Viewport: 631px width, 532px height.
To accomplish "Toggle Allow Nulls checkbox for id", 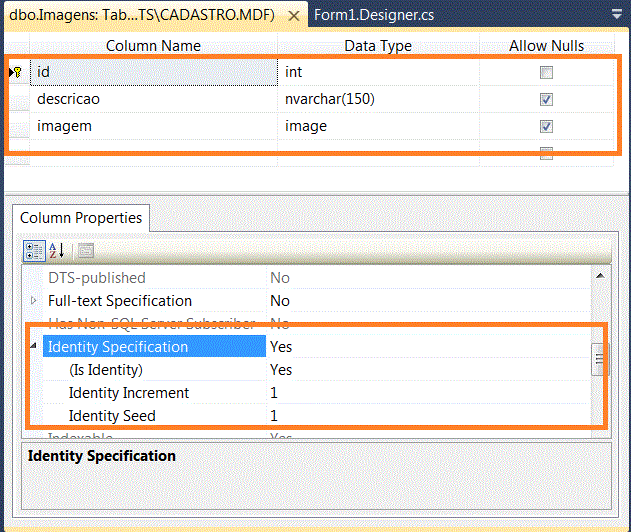I will click(546, 73).
